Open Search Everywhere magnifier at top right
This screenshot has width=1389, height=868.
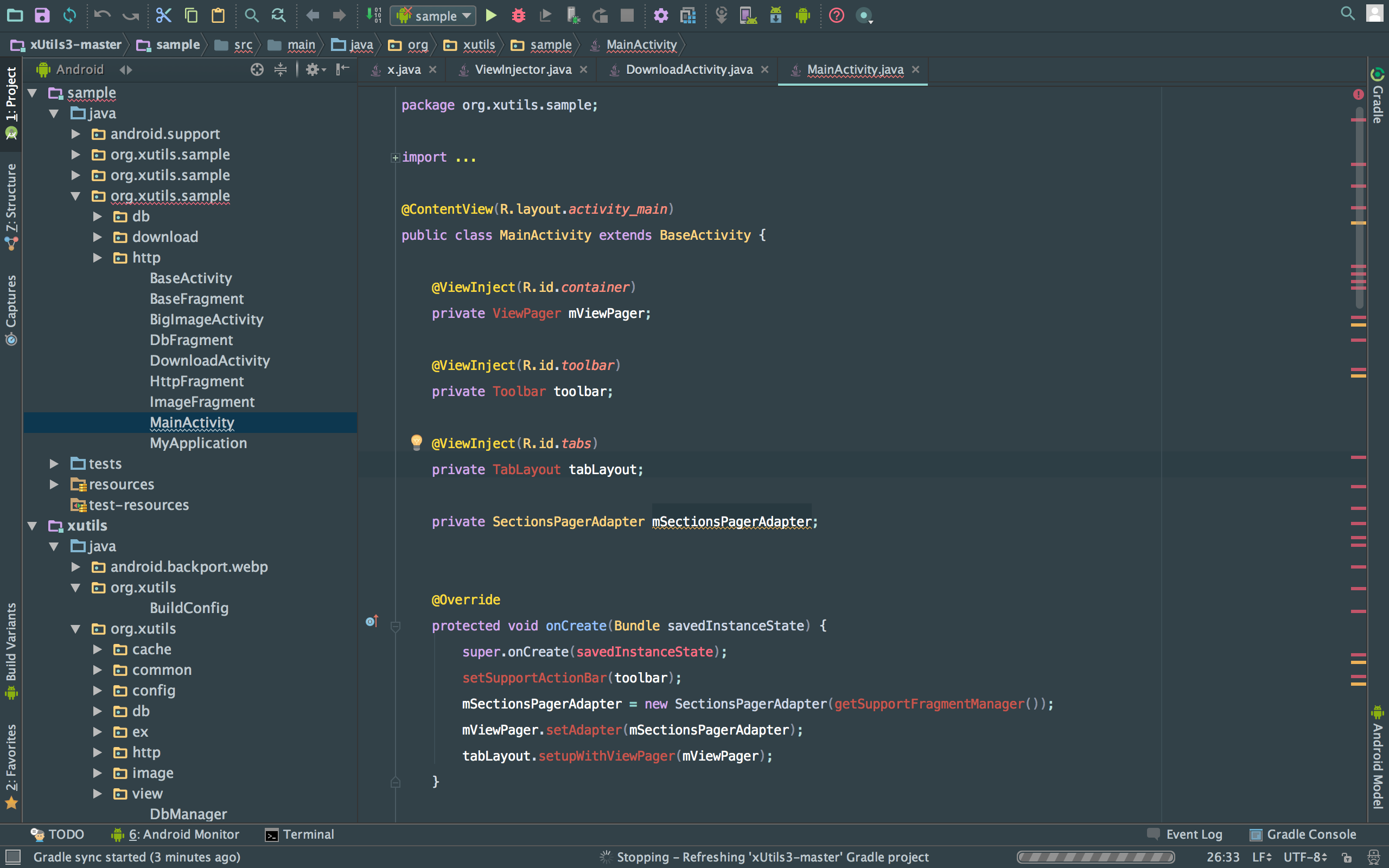(x=1347, y=13)
